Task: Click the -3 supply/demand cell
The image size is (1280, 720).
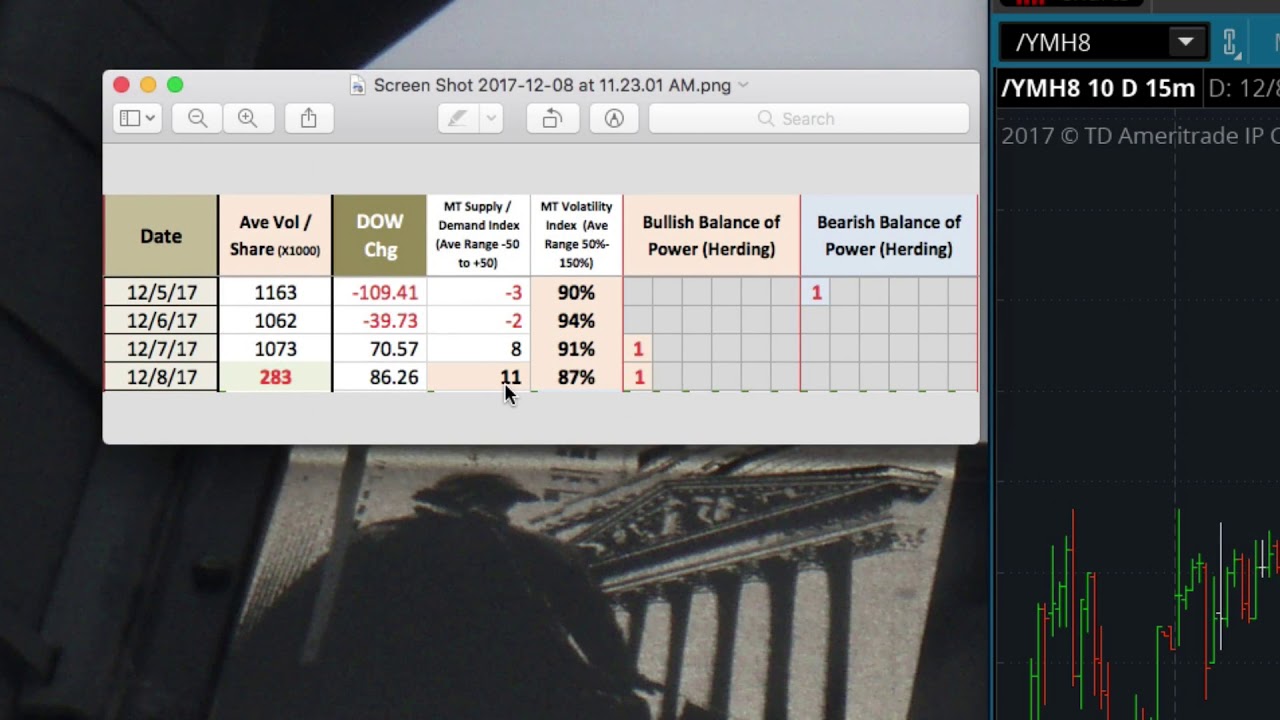Action: point(478,292)
